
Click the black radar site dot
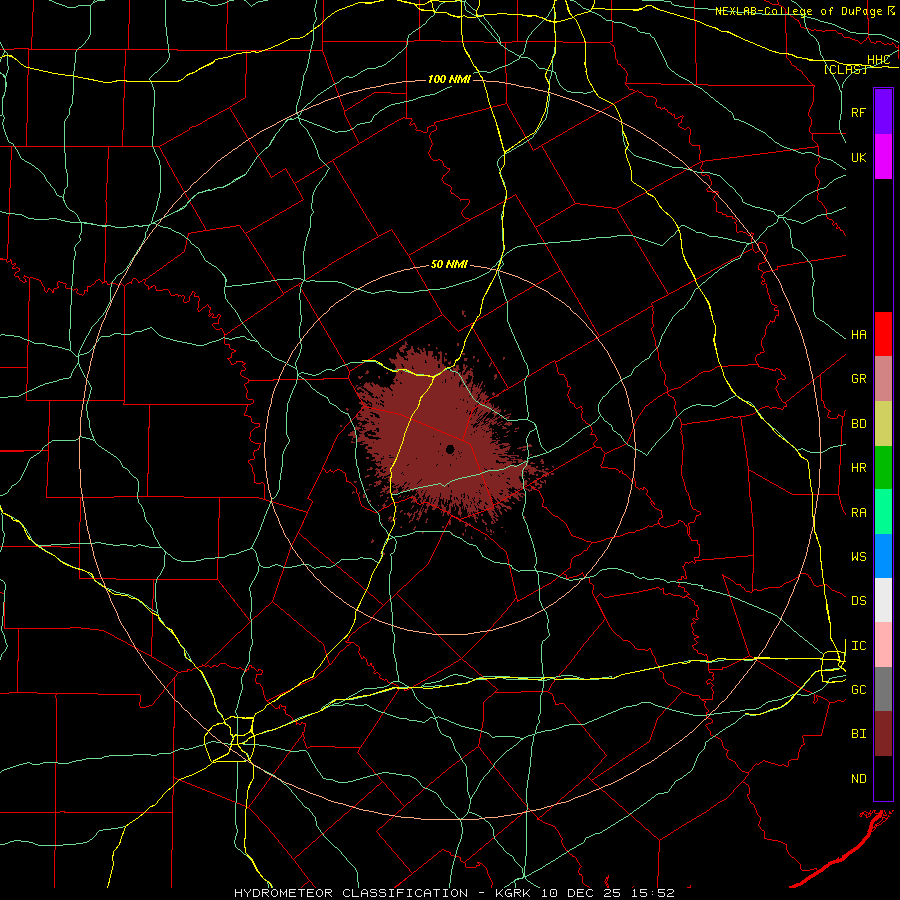click(450, 449)
